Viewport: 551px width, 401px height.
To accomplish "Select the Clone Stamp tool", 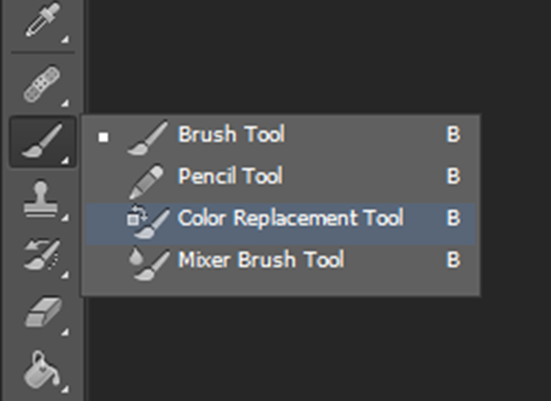I will [x=42, y=199].
